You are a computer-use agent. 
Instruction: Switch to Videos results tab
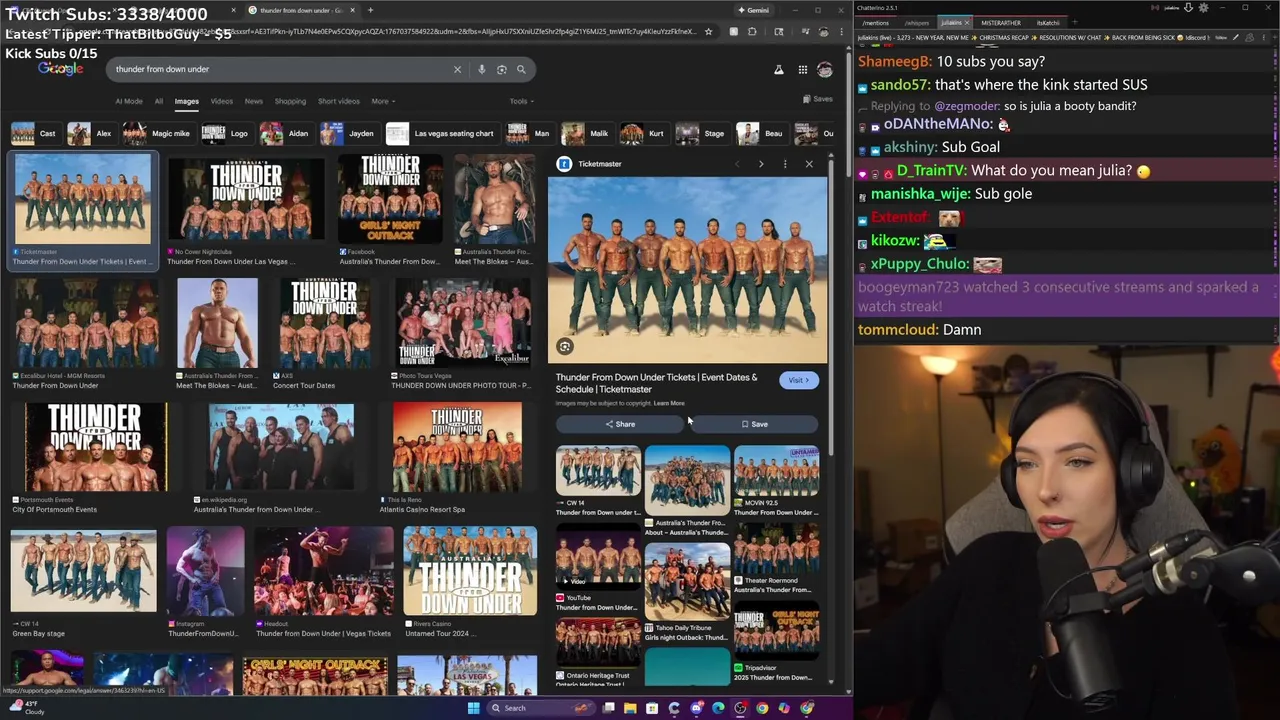(221, 101)
